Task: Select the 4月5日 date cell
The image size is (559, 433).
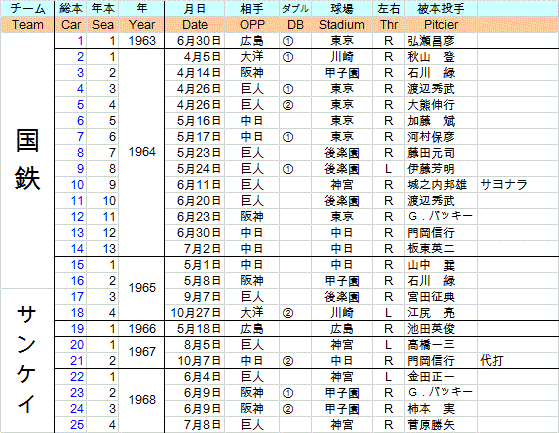Action: 195,57
